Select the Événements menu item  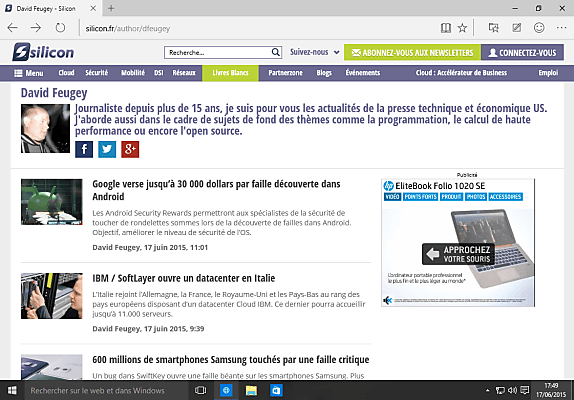click(x=363, y=73)
